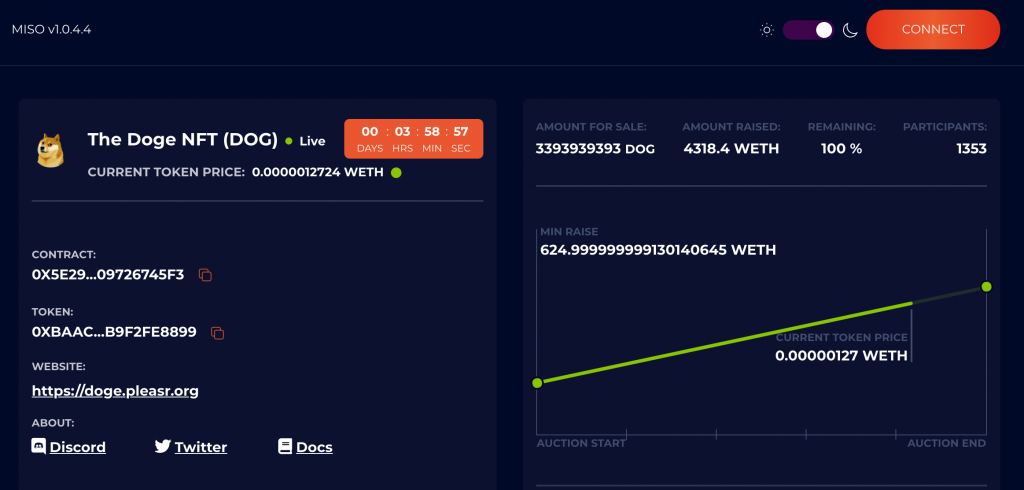Toggle the light/dark theme switch

808,30
